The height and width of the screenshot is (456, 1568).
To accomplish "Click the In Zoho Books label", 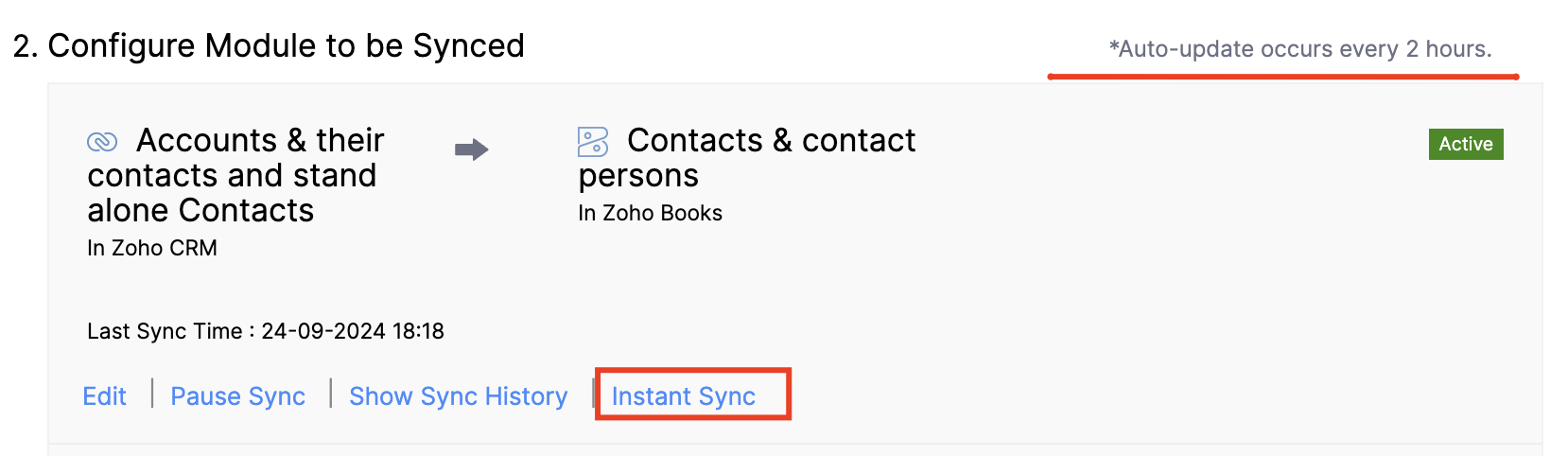I will coord(650,214).
